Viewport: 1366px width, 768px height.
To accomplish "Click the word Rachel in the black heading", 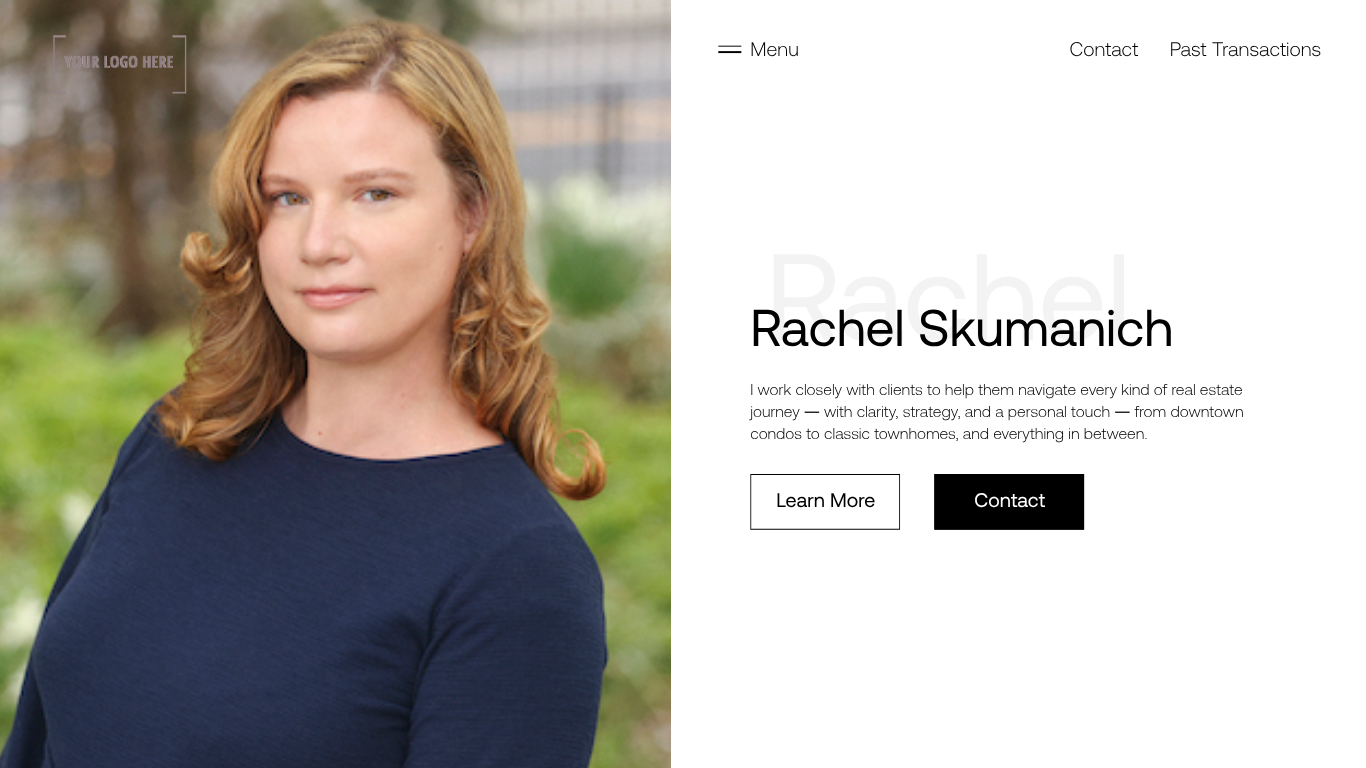I will 827,329.
